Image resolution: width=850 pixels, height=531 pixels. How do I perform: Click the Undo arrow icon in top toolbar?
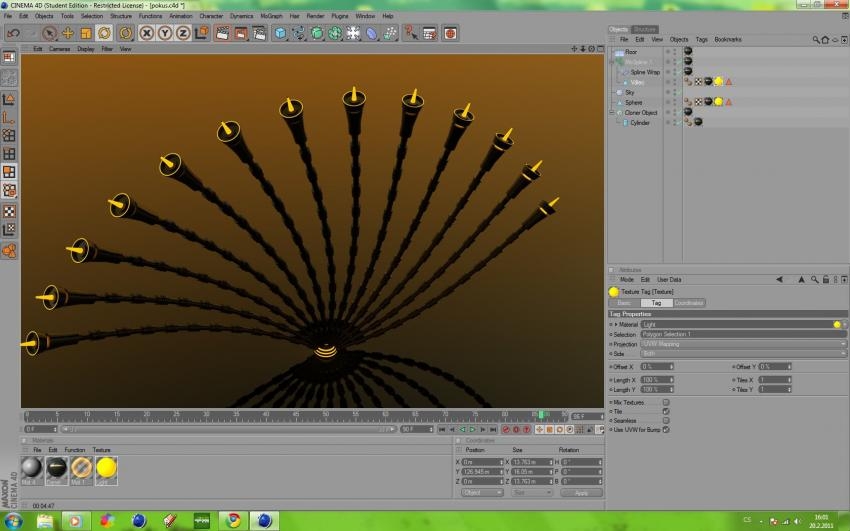point(13,34)
